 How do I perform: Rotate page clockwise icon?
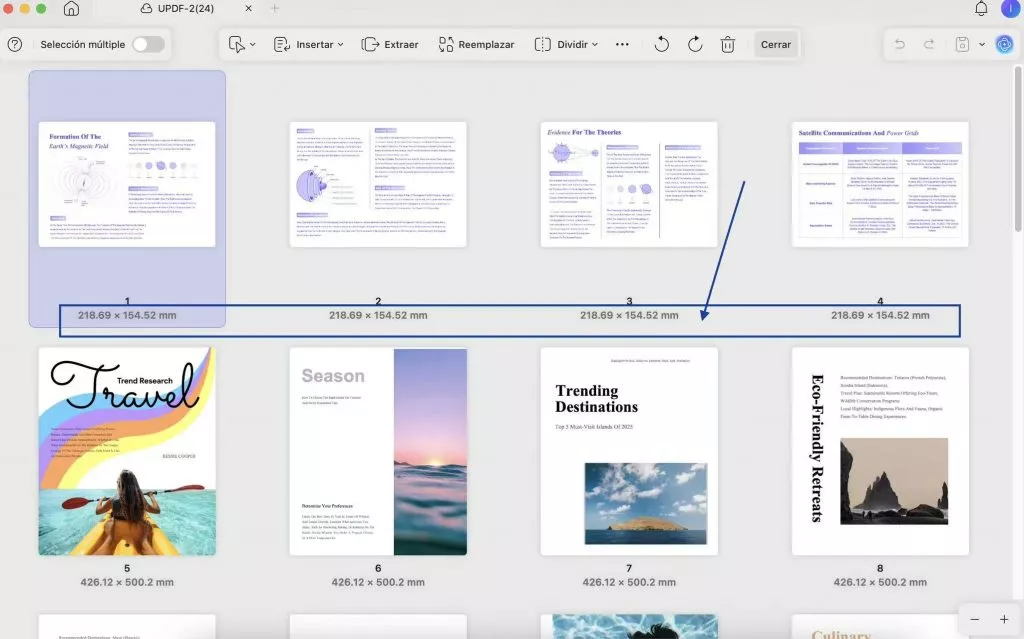pos(695,44)
